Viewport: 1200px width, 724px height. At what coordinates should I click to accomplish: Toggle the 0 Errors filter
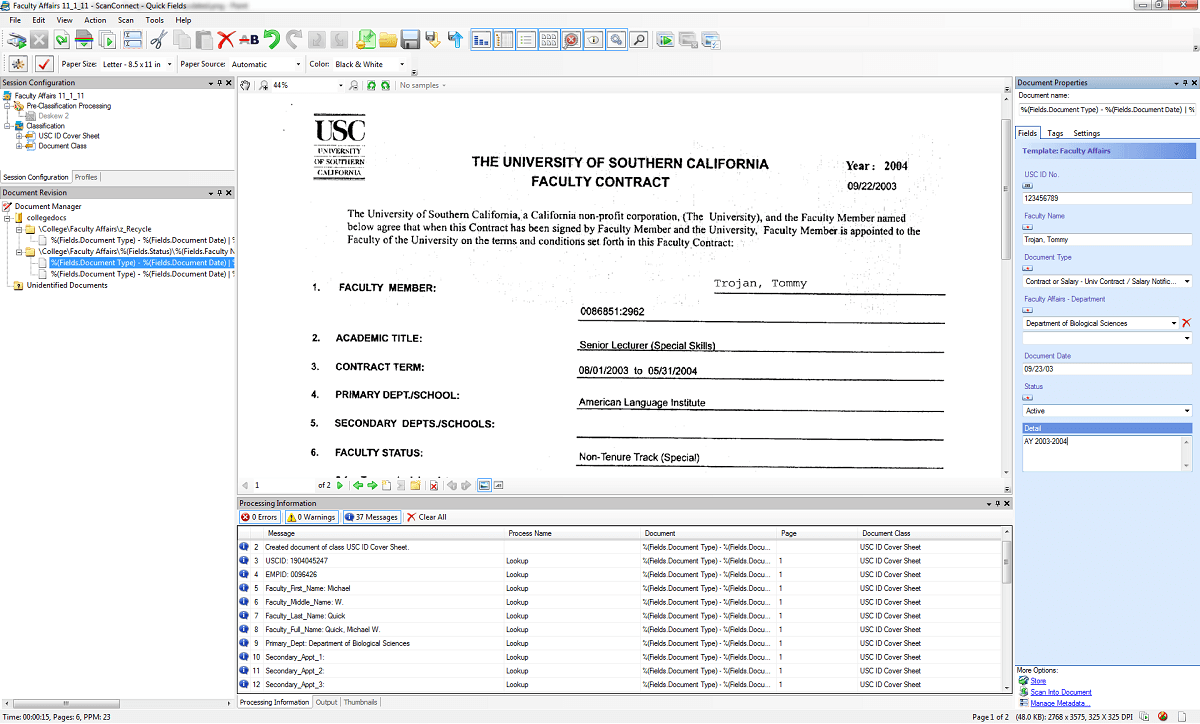click(260, 517)
